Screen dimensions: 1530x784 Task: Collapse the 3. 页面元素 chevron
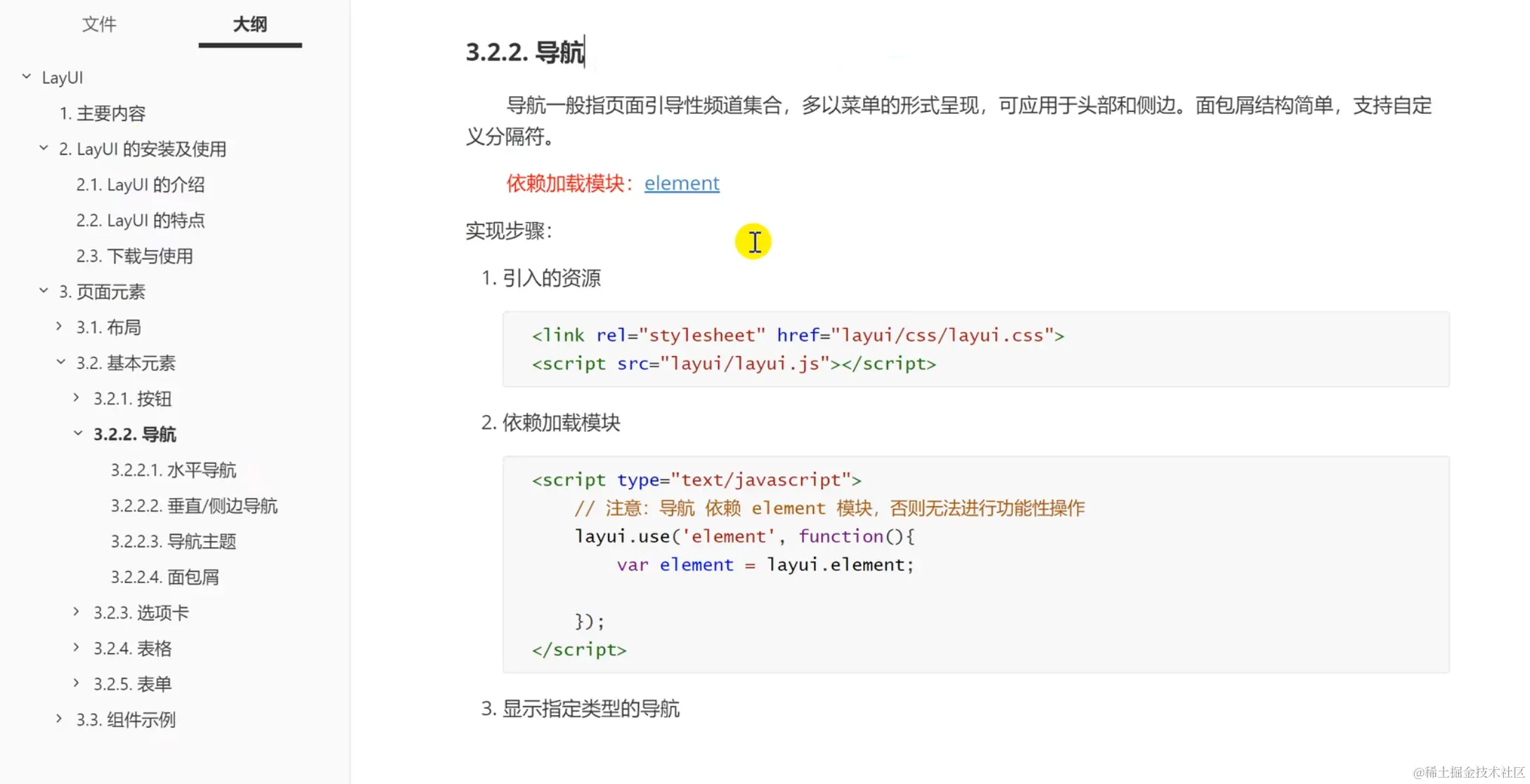pyautogui.click(x=44, y=291)
